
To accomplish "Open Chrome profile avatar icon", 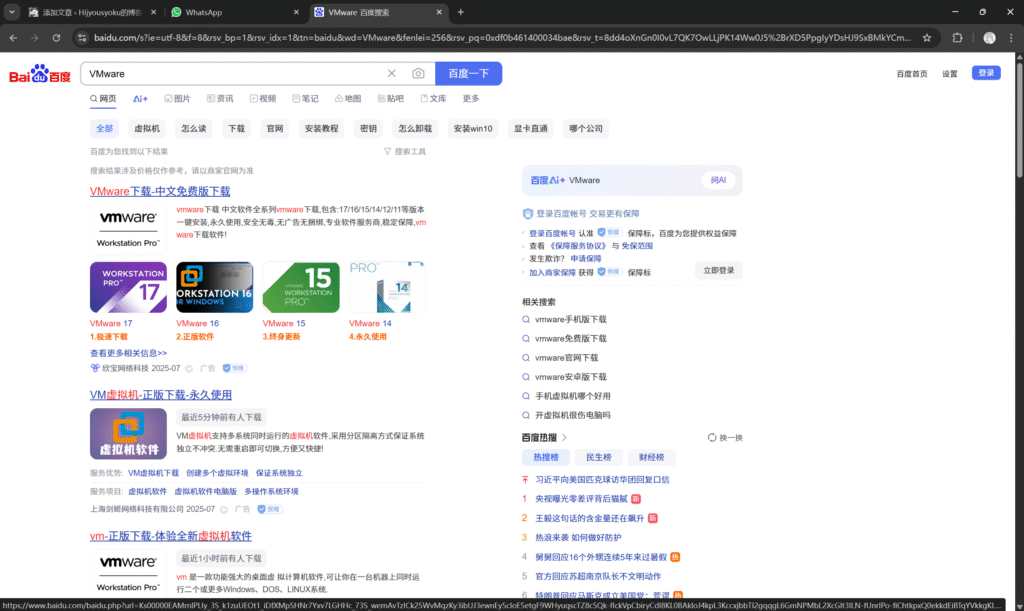I will tap(989, 38).
